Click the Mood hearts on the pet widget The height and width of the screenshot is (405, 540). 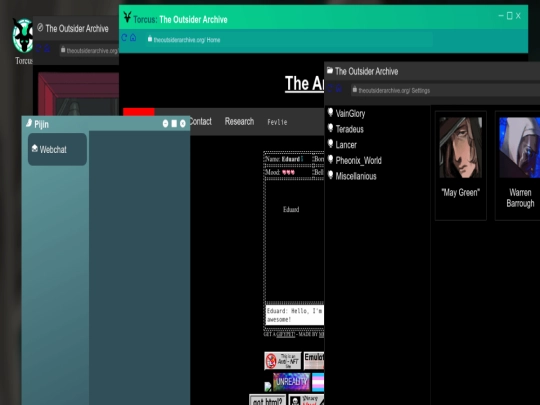click(288, 172)
